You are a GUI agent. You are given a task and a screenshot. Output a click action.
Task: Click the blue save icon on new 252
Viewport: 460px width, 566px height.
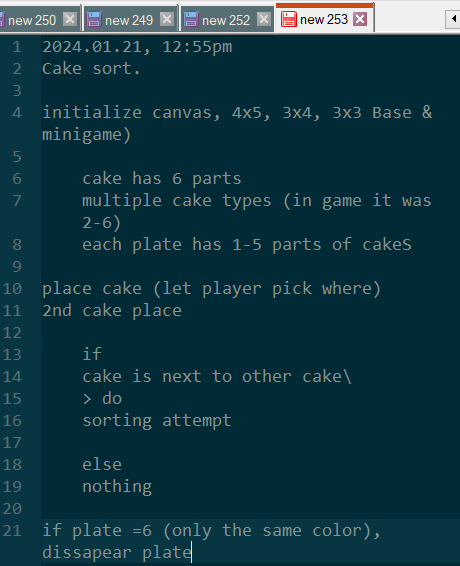point(191,19)
